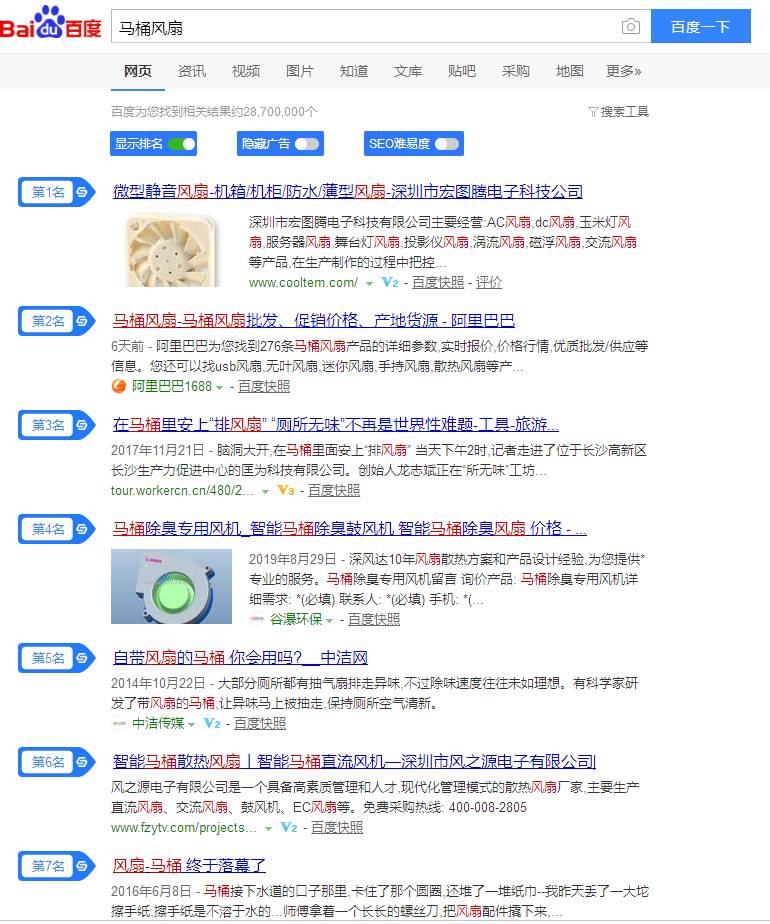This screenshot has height=924, width=770.
Task: Click the 谷瀑环保 source link
Action: point(296,619)
